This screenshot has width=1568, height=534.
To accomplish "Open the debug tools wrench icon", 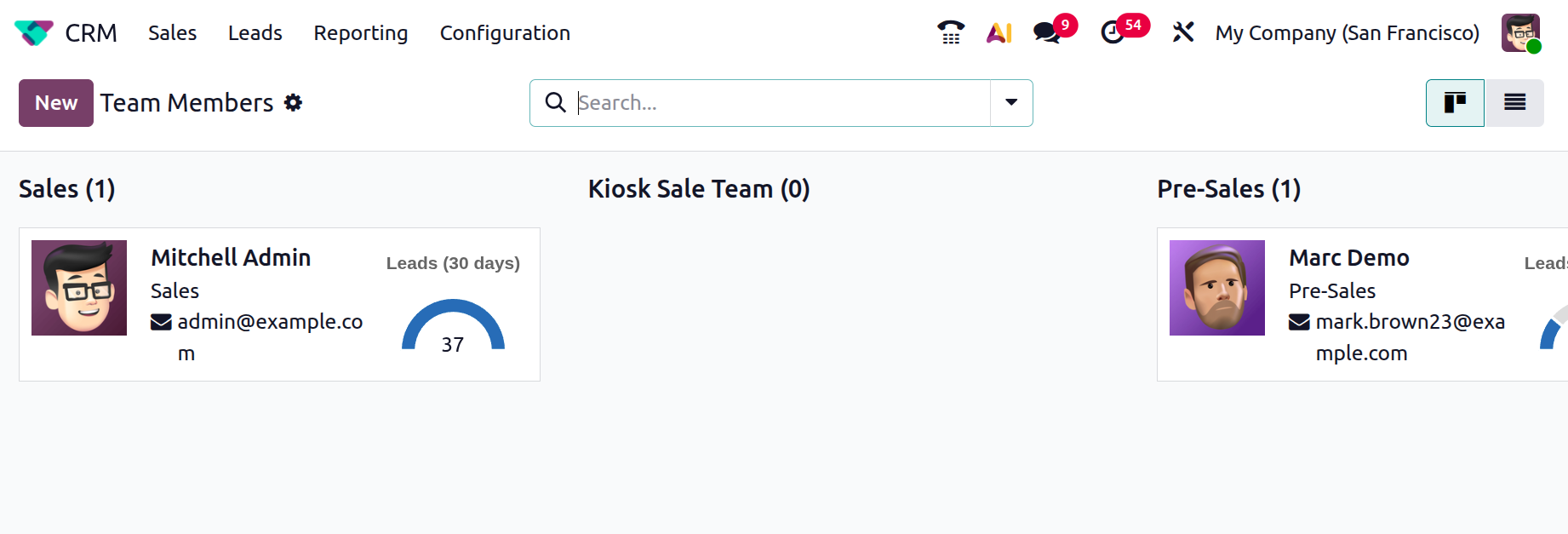I will click(x=1183, y=32).
